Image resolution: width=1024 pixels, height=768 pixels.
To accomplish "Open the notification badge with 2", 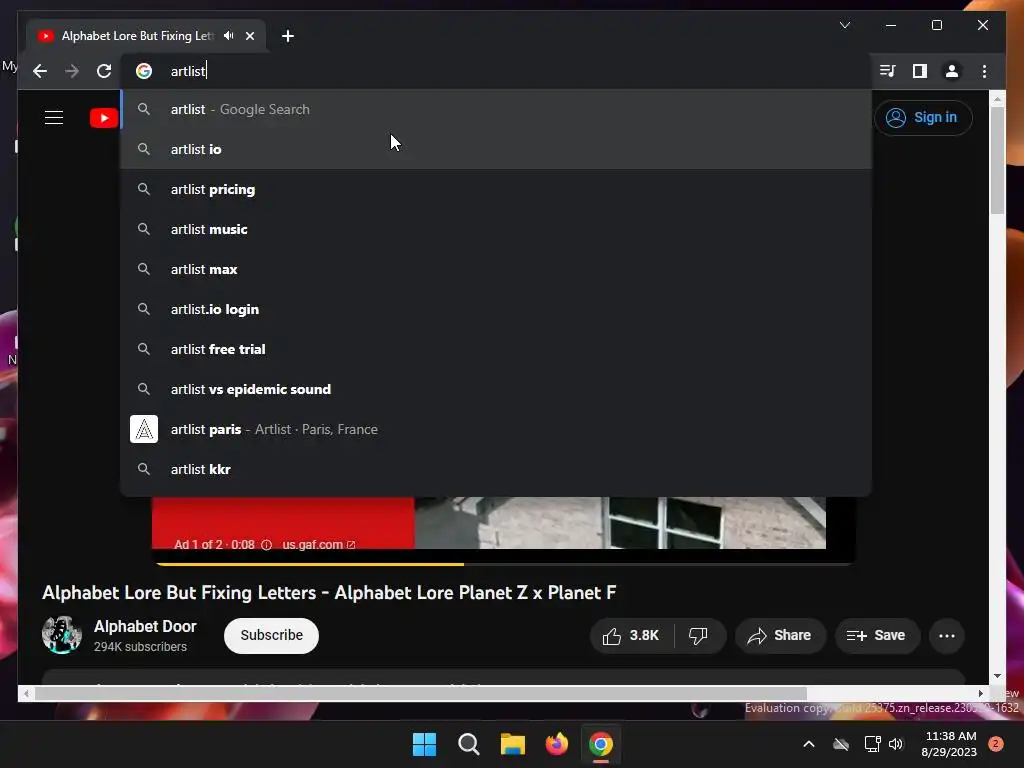I will 996,744.
